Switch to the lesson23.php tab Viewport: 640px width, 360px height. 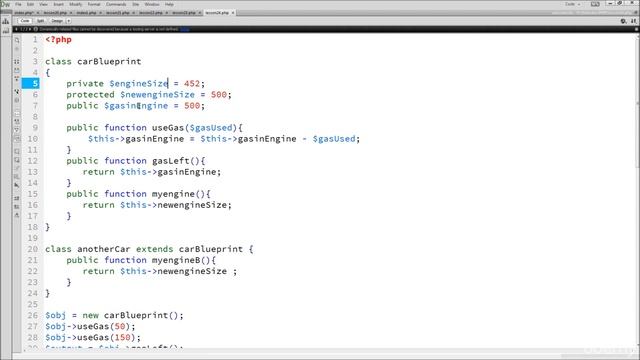point(184,13)
